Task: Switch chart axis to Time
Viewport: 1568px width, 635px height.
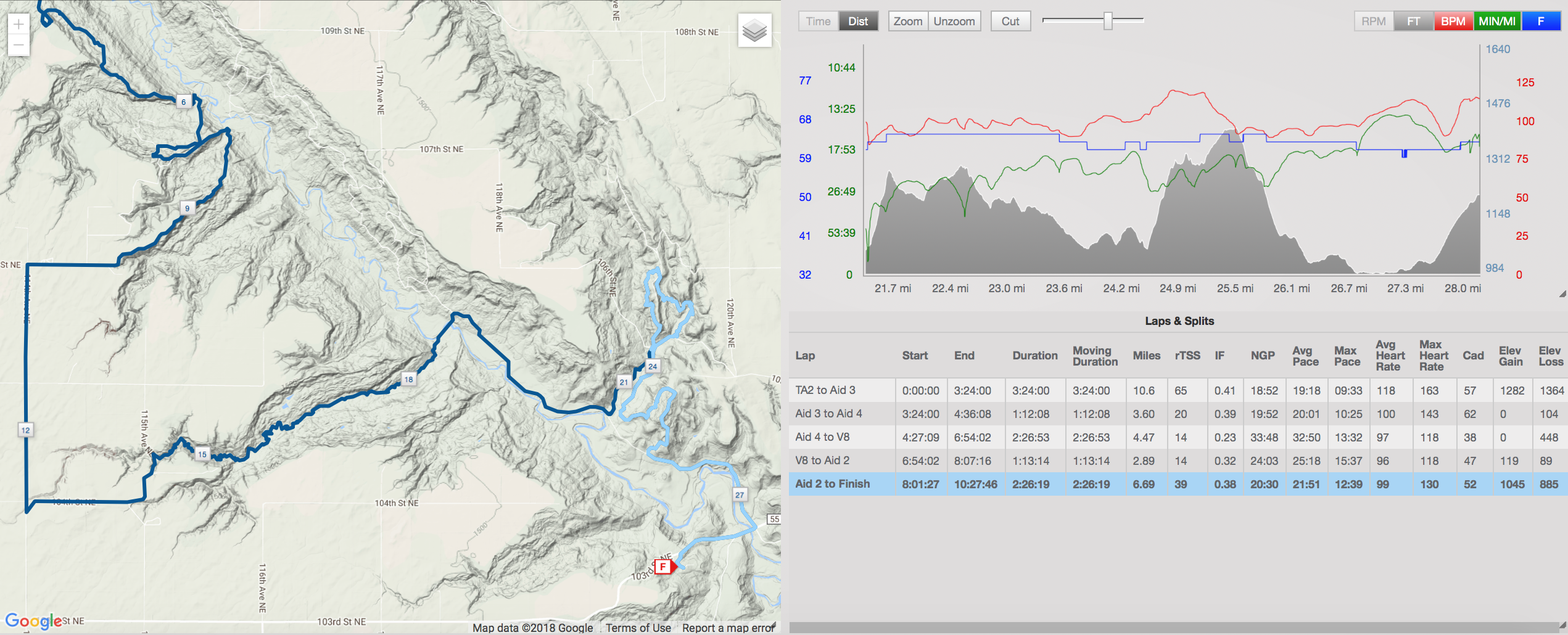Action: click(x=818, y=21)
